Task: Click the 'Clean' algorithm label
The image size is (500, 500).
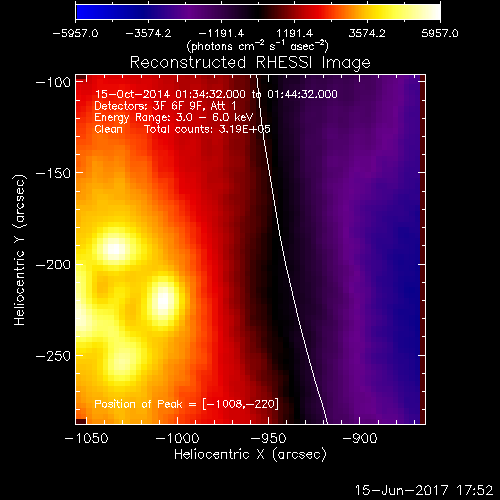Action: click(108, 129)
